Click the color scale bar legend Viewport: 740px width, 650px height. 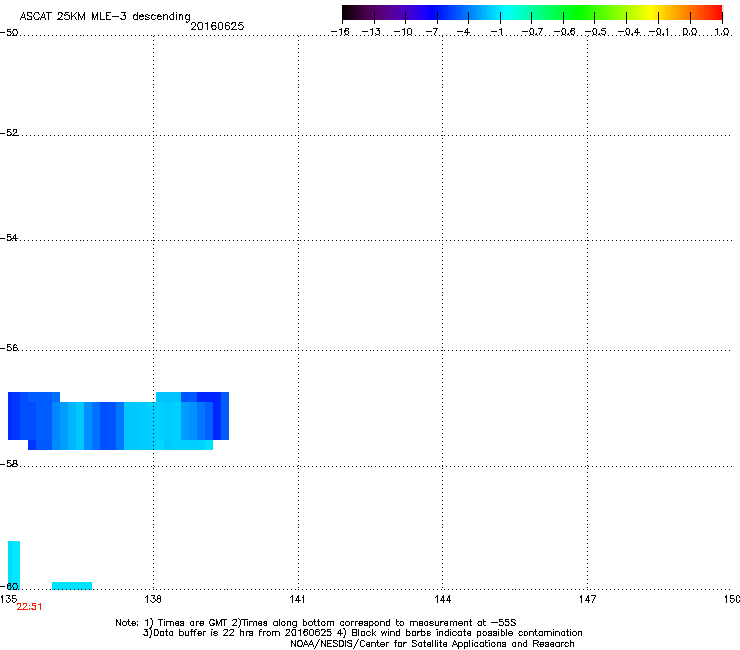532,13
